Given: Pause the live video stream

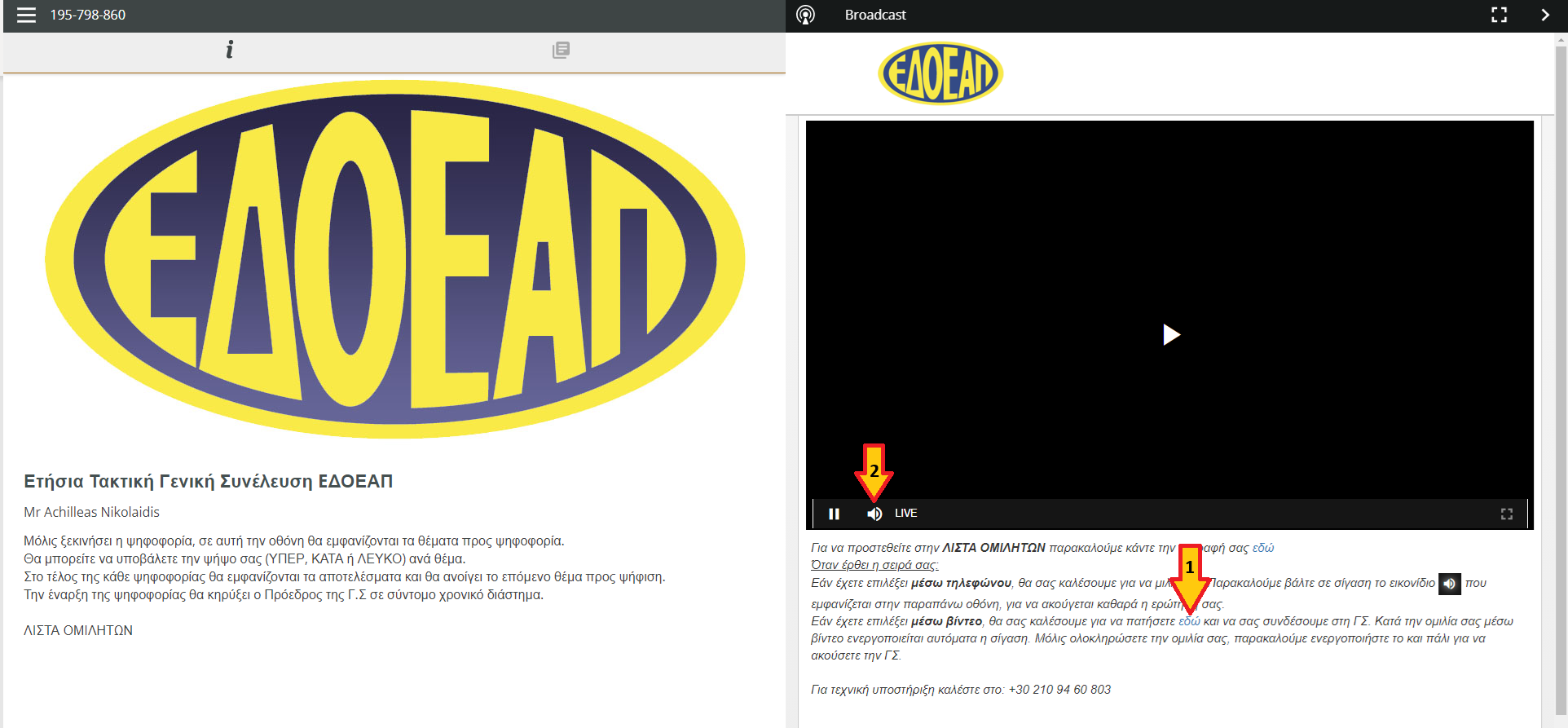Looking at the screenshot, I should click(x=834, y=514).
